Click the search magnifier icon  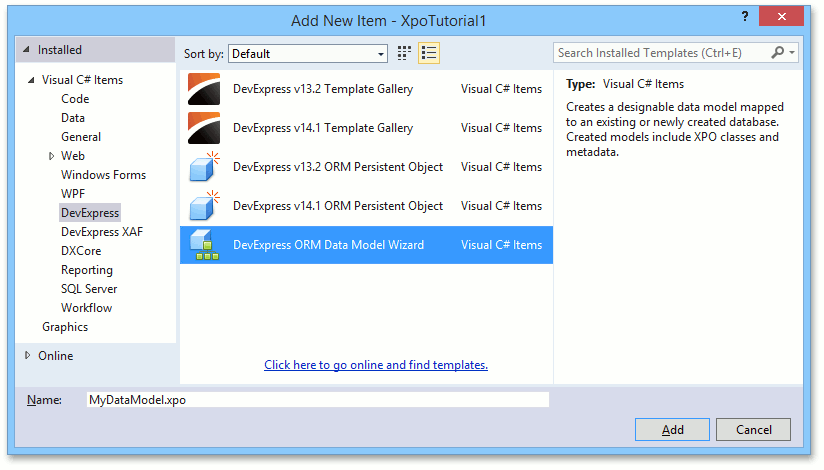point(778,52)
